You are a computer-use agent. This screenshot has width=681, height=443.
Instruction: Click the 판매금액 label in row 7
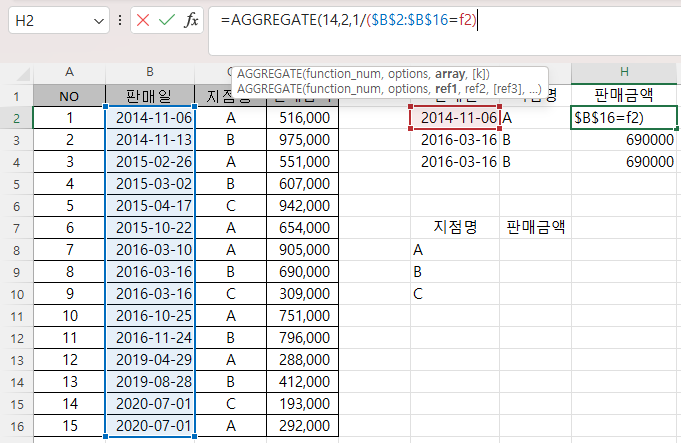point(536,227)
